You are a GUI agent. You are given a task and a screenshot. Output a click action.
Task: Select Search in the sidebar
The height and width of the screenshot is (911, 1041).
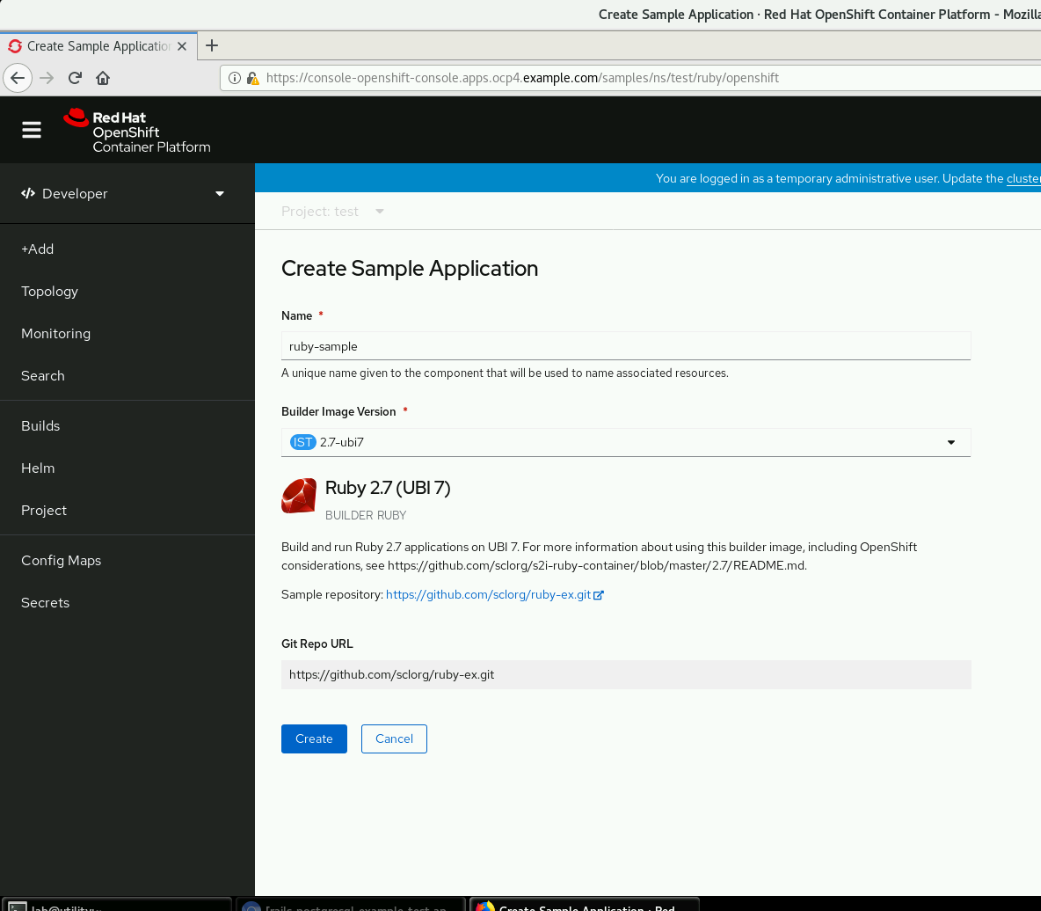(x=43, y=376)
